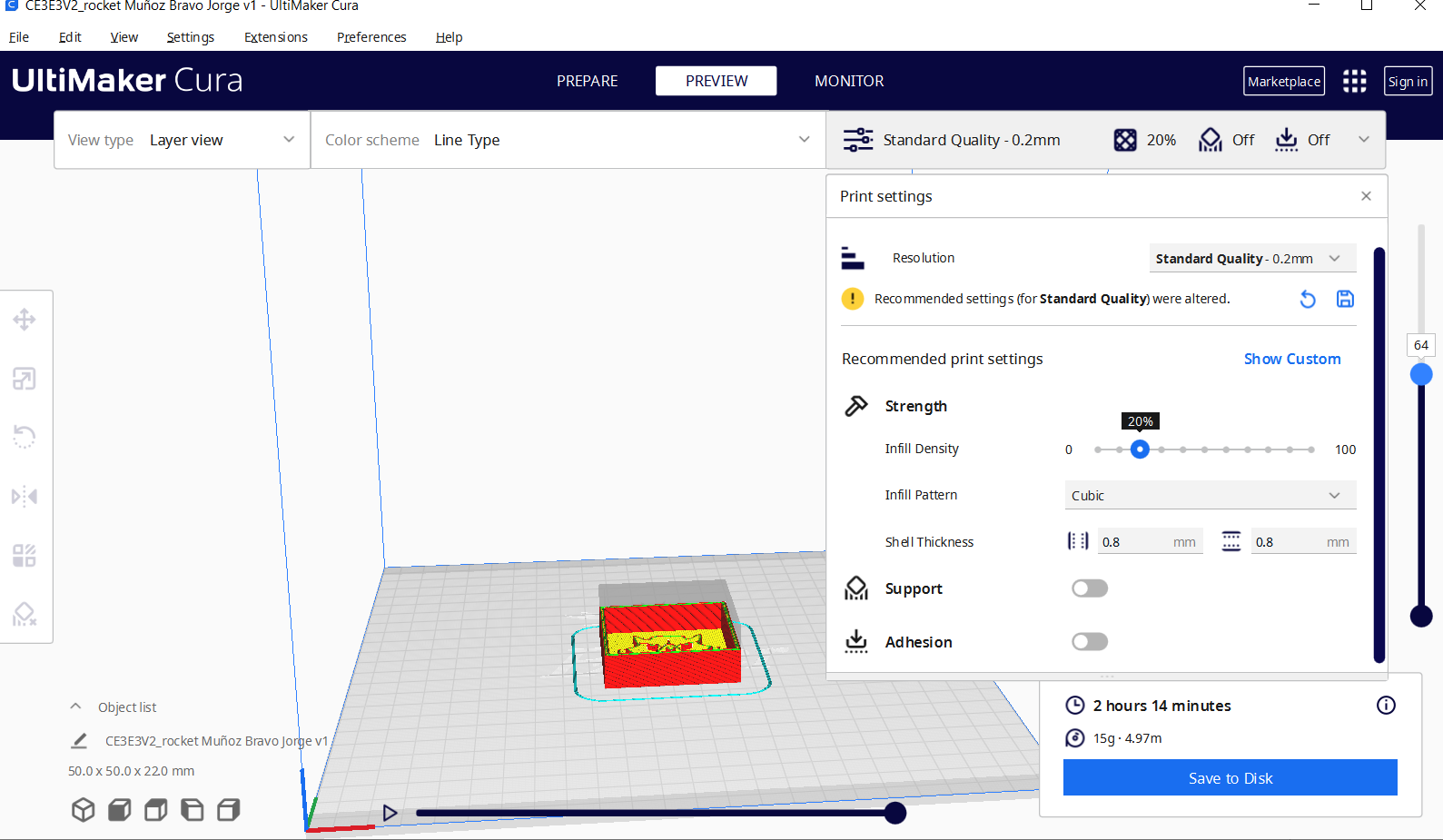Click the wall thickness 0.8 mm field
This screenshot has width=1443, height=840.
tap(1151, 541)
